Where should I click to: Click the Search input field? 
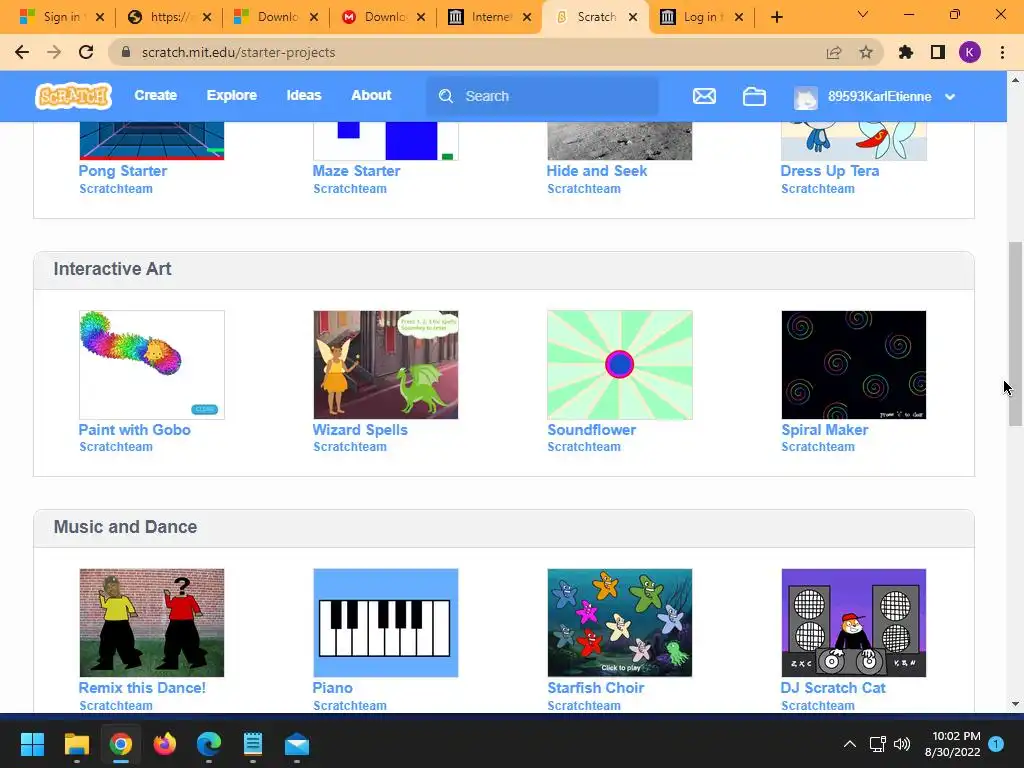pyautogui.click(x=542, y=96)
